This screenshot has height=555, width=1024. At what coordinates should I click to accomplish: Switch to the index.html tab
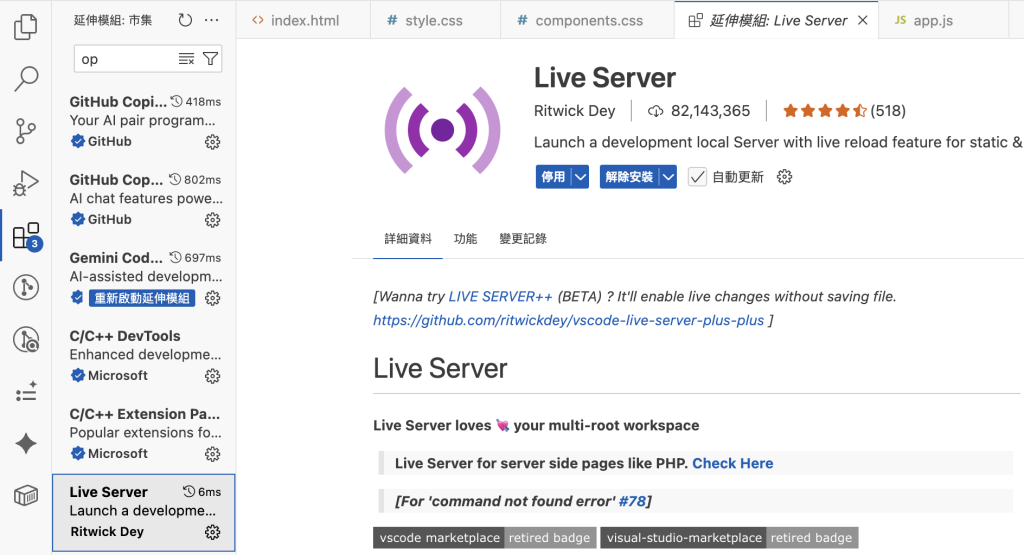[x=304, y=20]
